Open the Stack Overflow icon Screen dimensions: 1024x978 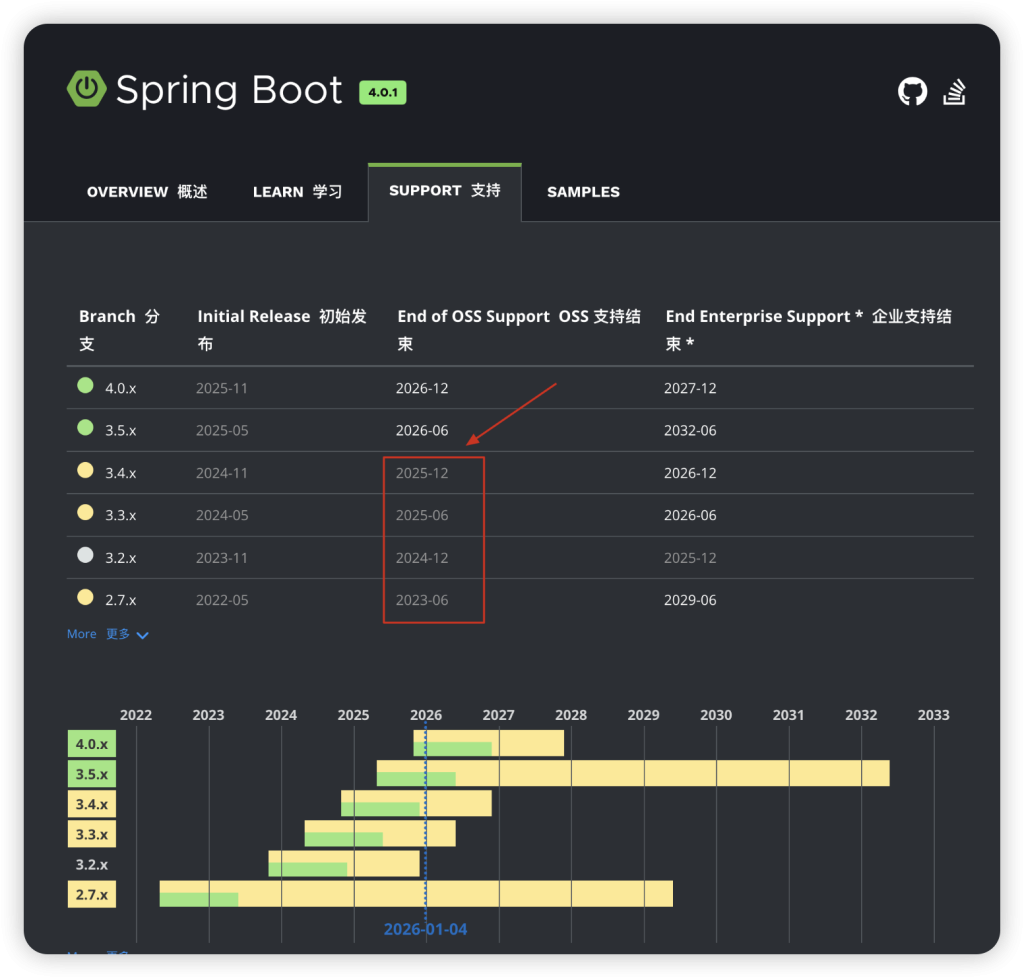pos(954,90)
